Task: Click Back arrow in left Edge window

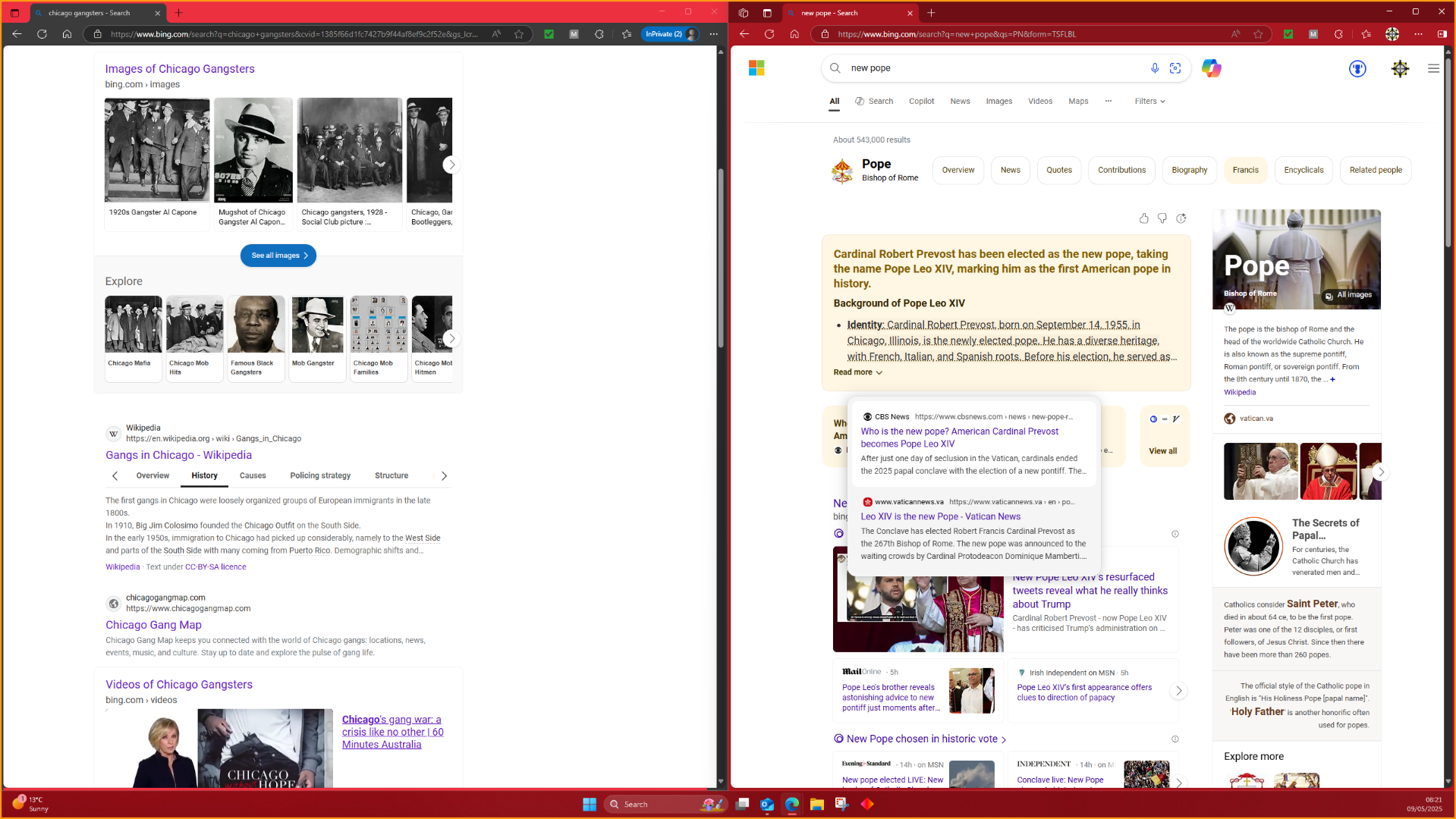Action: 17,34
